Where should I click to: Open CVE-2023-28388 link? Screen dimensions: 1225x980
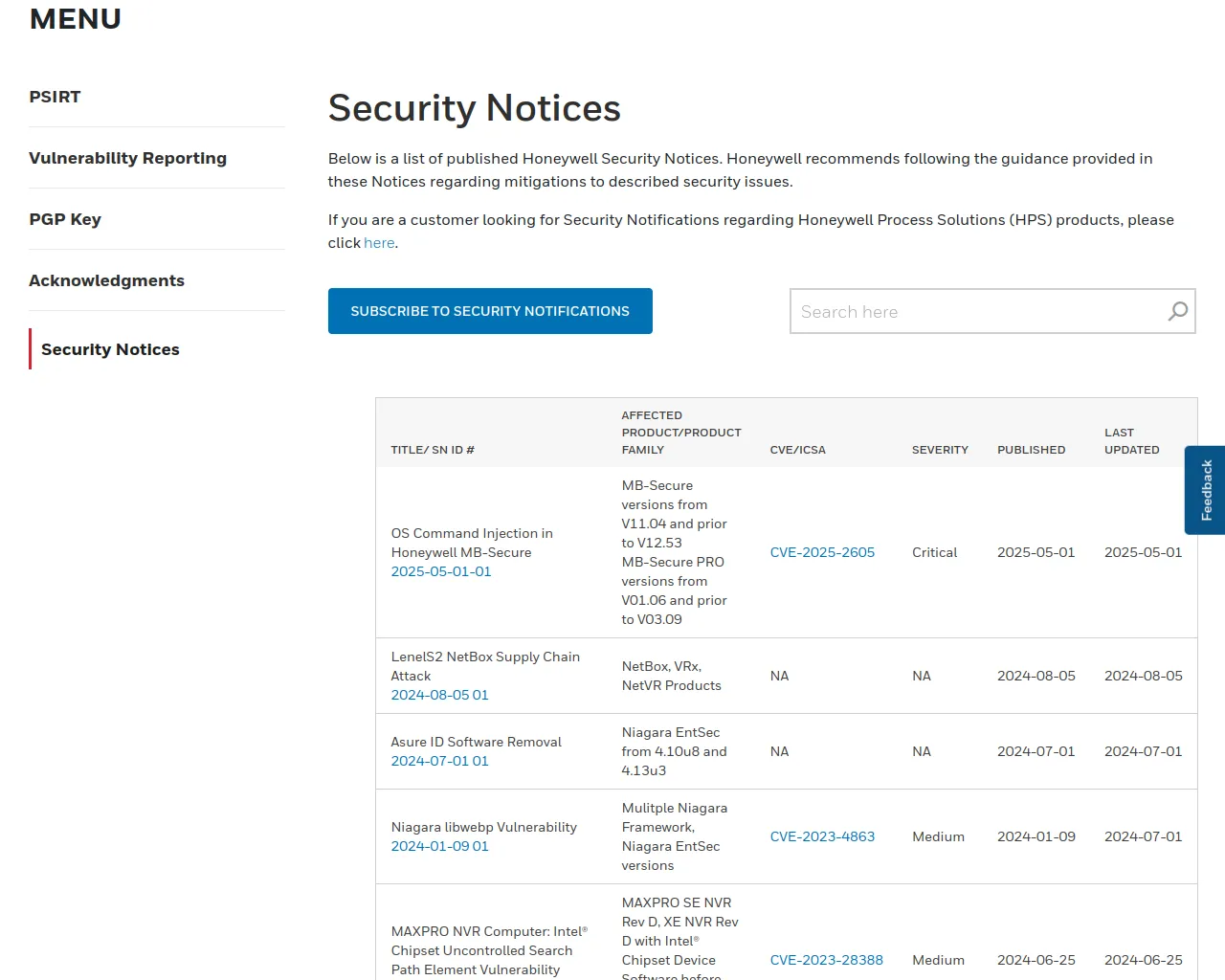click(x=826, y=960)
